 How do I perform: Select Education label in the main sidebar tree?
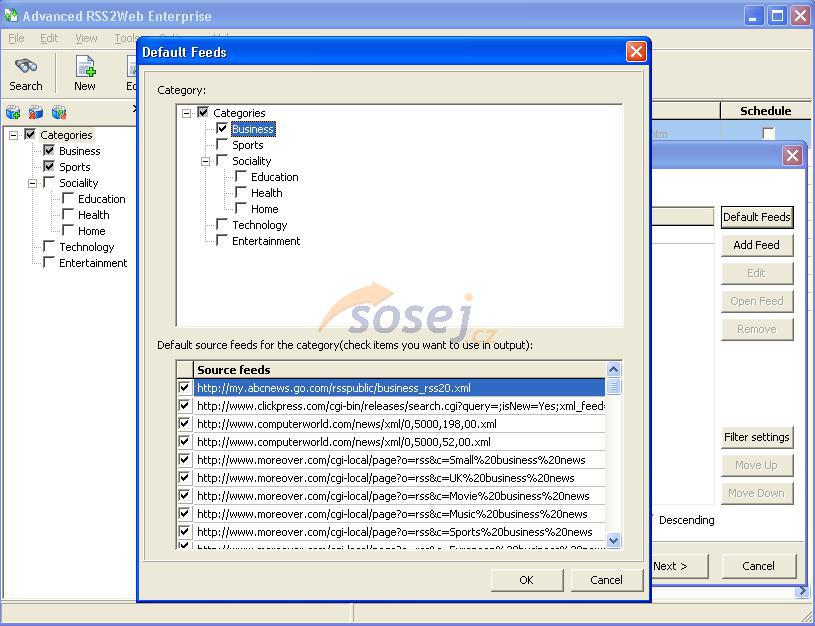[101, 199]
